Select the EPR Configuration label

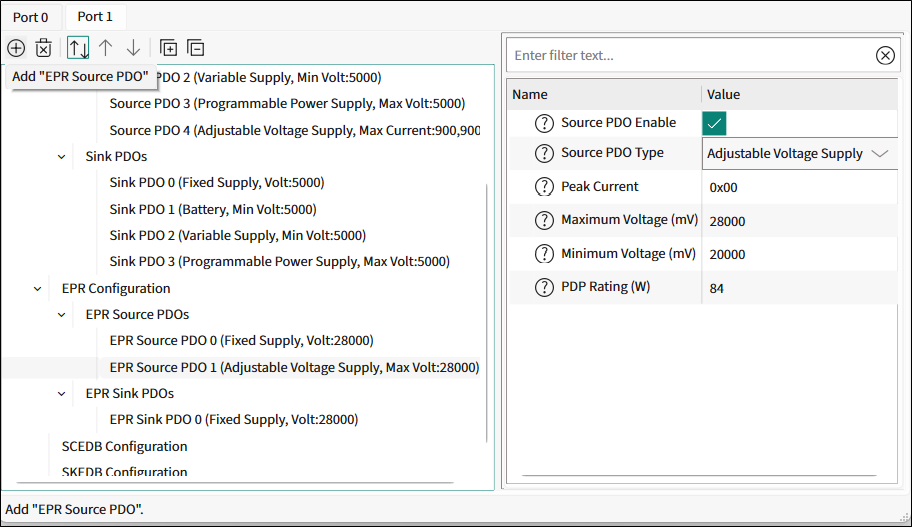(x=116, y=289)
